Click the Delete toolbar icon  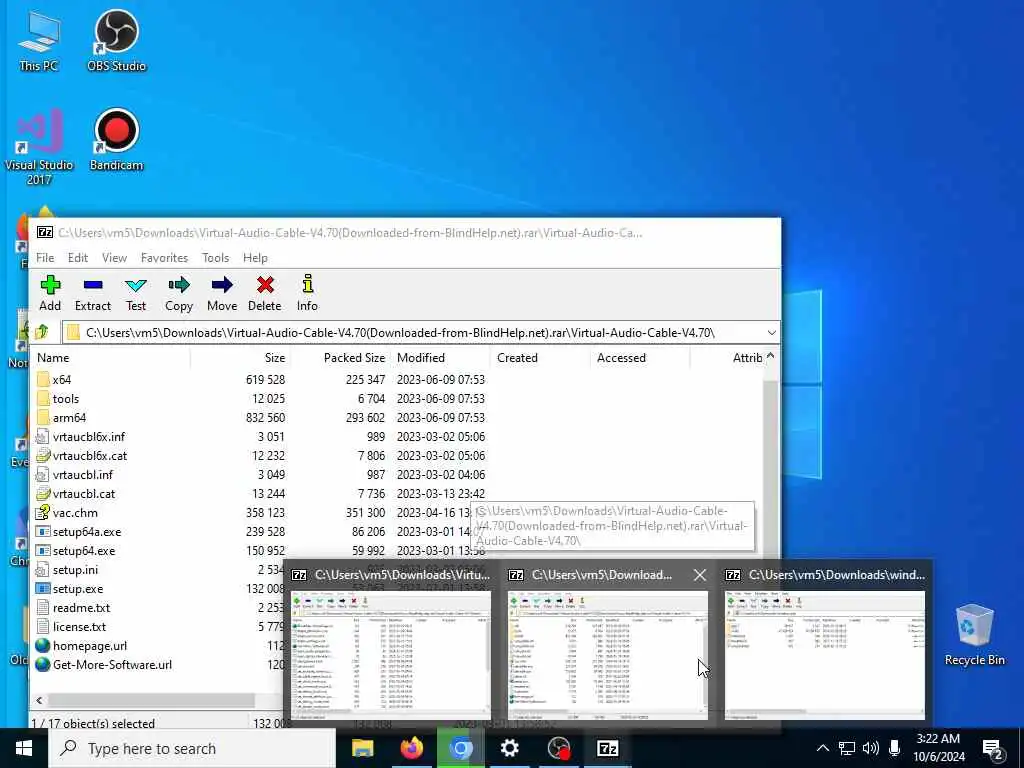pos(264,293)
